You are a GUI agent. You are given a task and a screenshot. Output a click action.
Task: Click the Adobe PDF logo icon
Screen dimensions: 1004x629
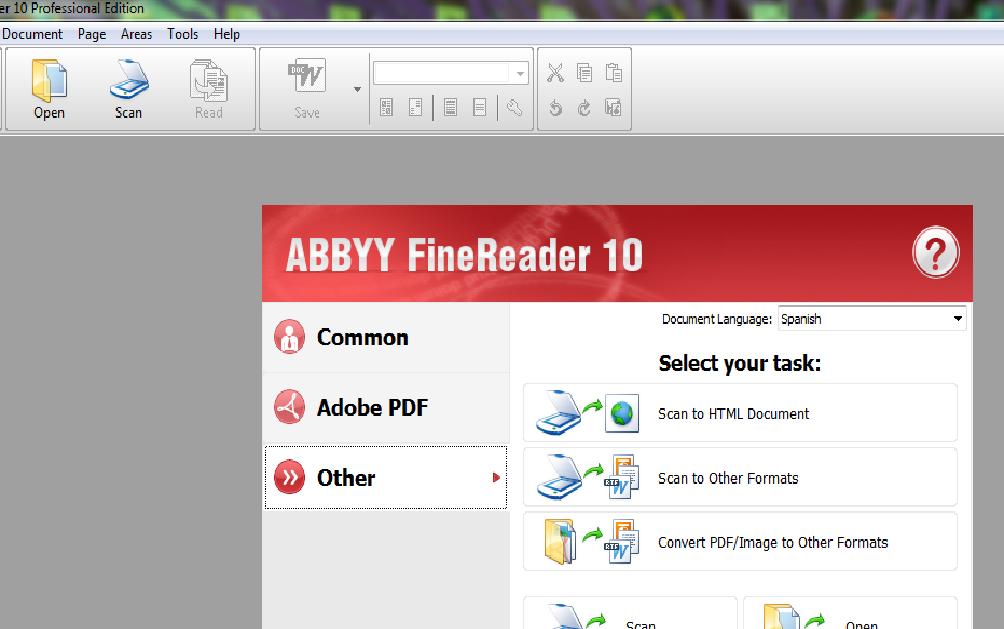289,407
